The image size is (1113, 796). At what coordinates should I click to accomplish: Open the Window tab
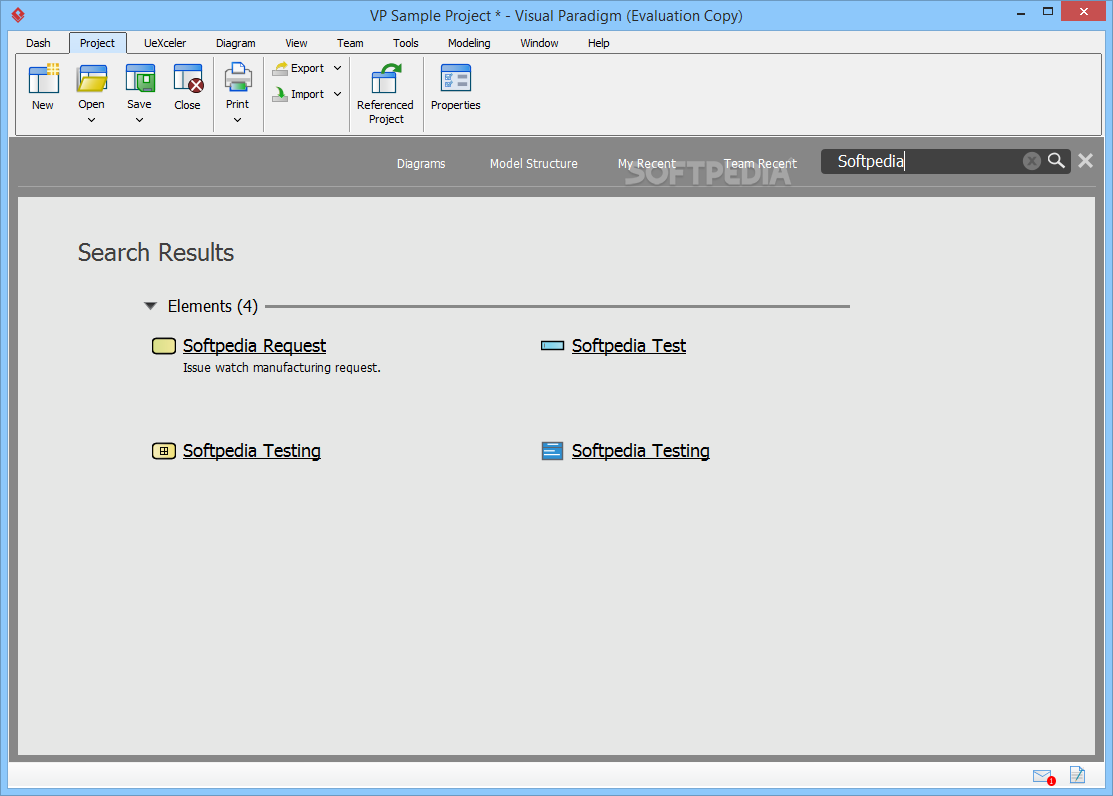tap(539, 43)
